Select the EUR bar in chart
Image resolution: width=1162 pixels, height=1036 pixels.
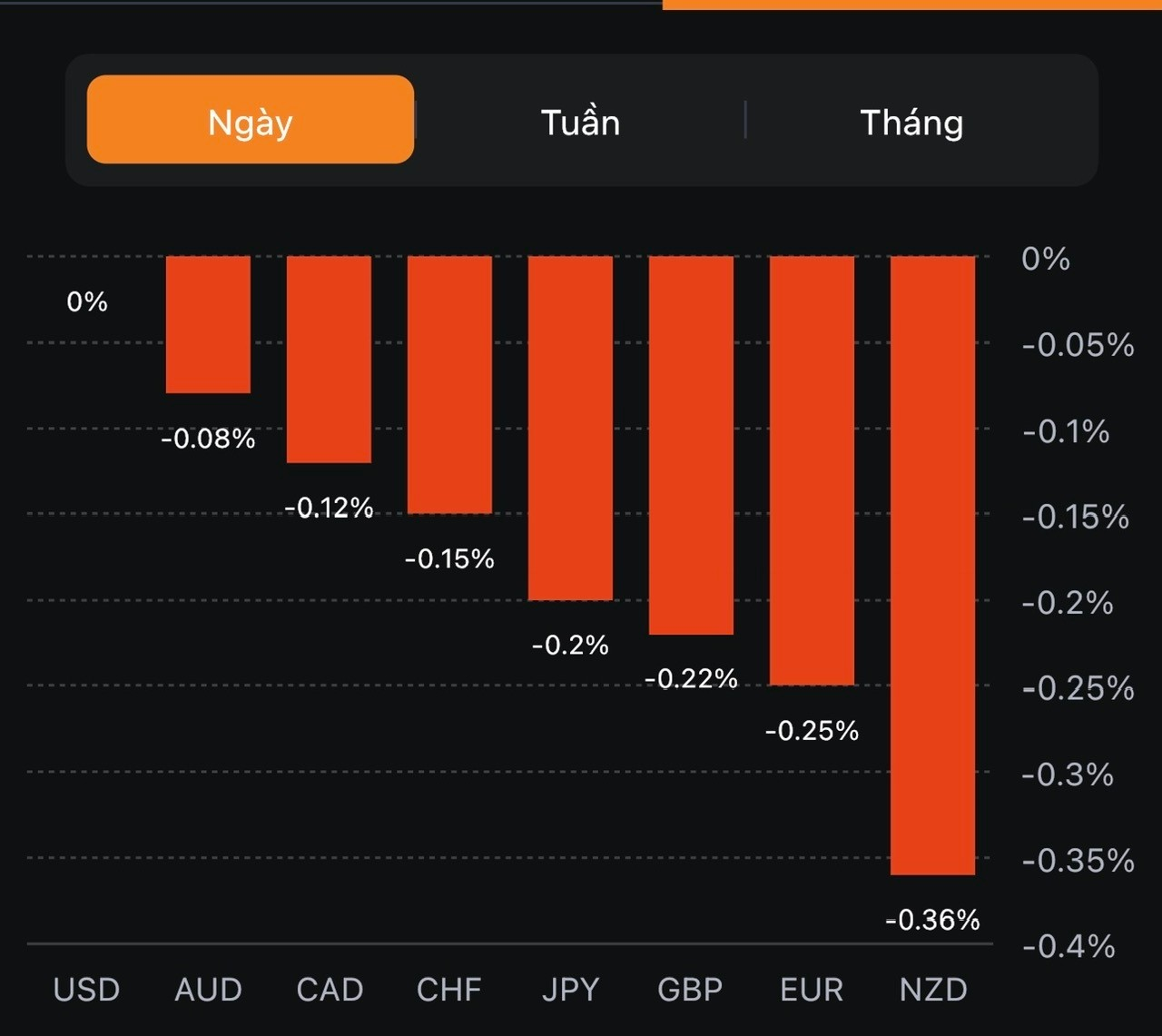click(812, 470)
